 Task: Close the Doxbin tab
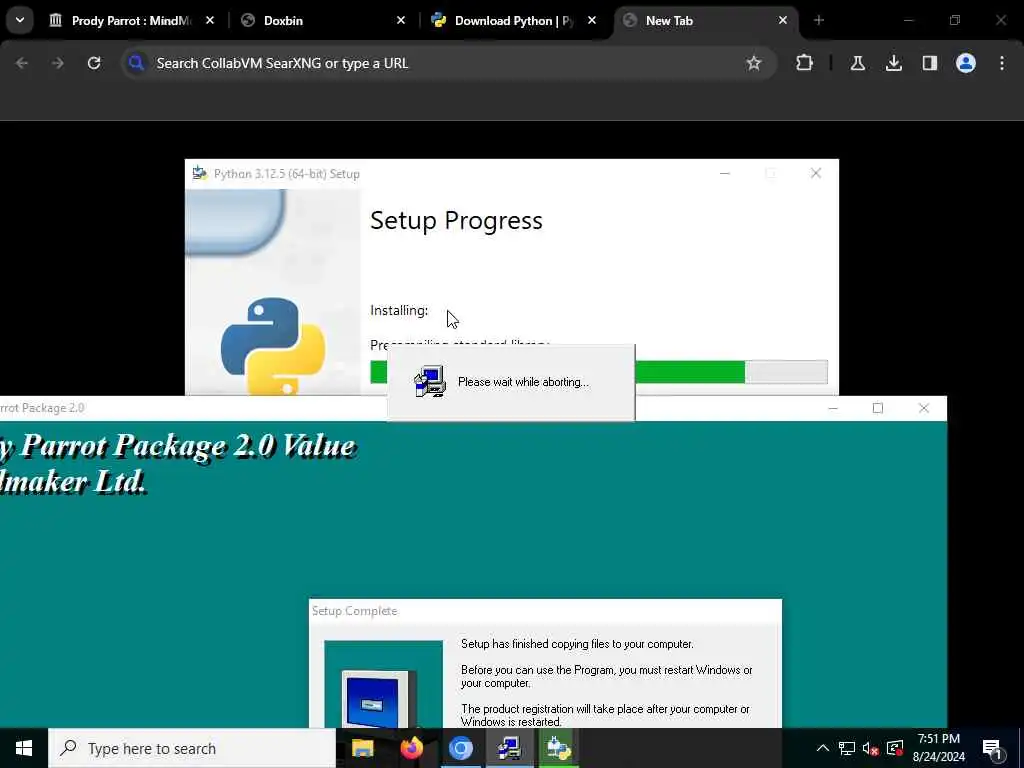pos(401,21)
